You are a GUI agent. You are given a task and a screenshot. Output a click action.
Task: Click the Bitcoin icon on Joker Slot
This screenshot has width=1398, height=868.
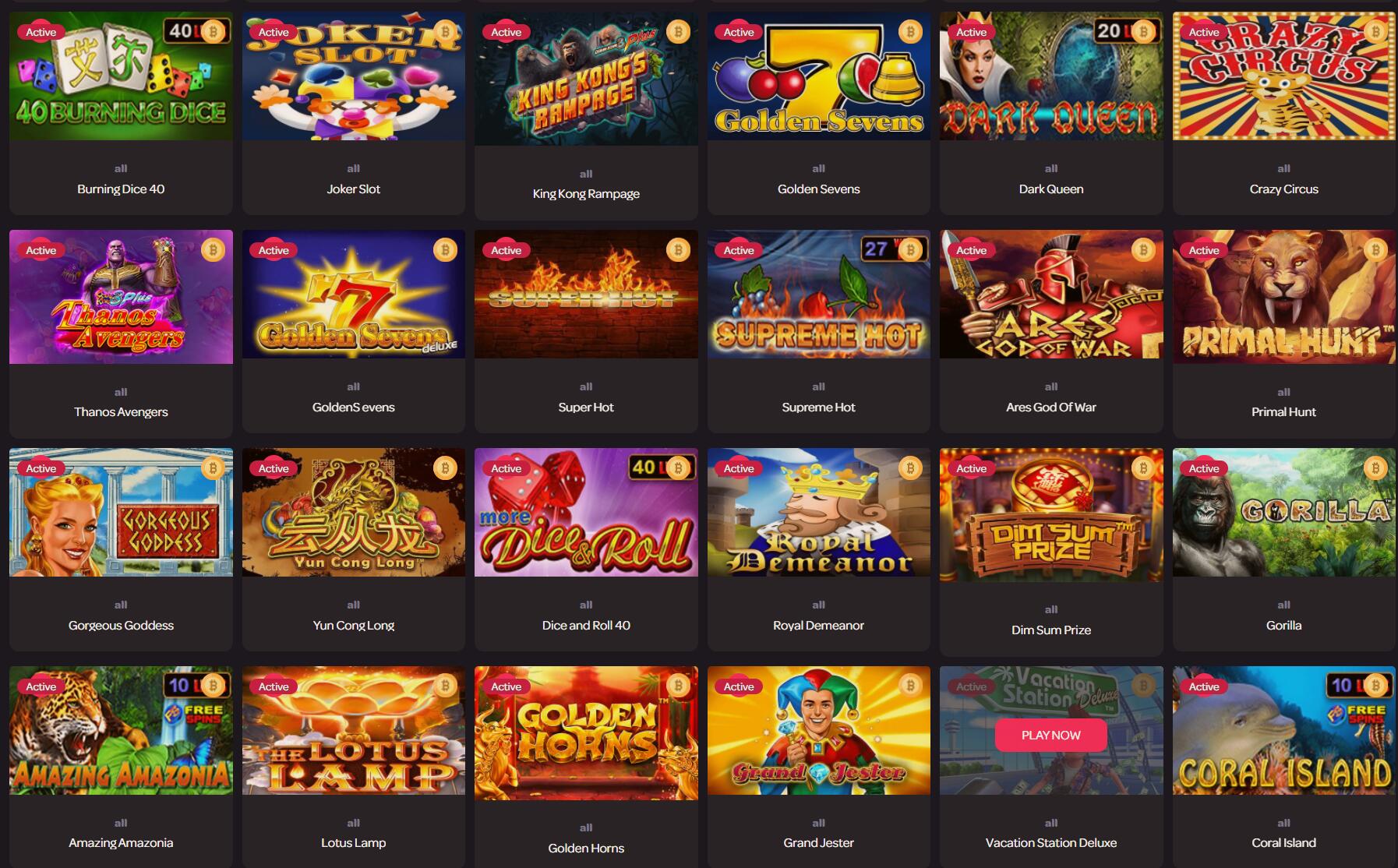445,31
